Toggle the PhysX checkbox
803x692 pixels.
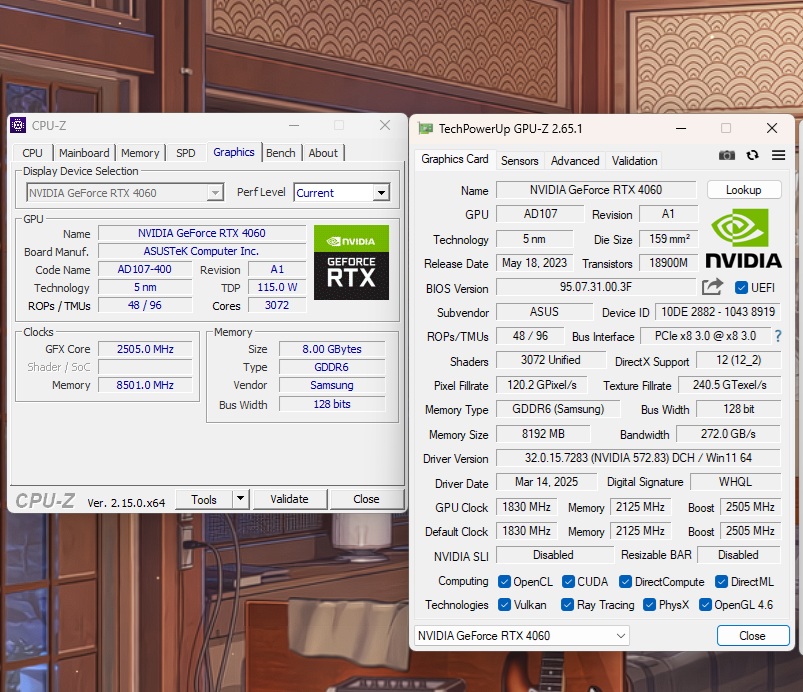pyautogui.click(x=649, y=605)
